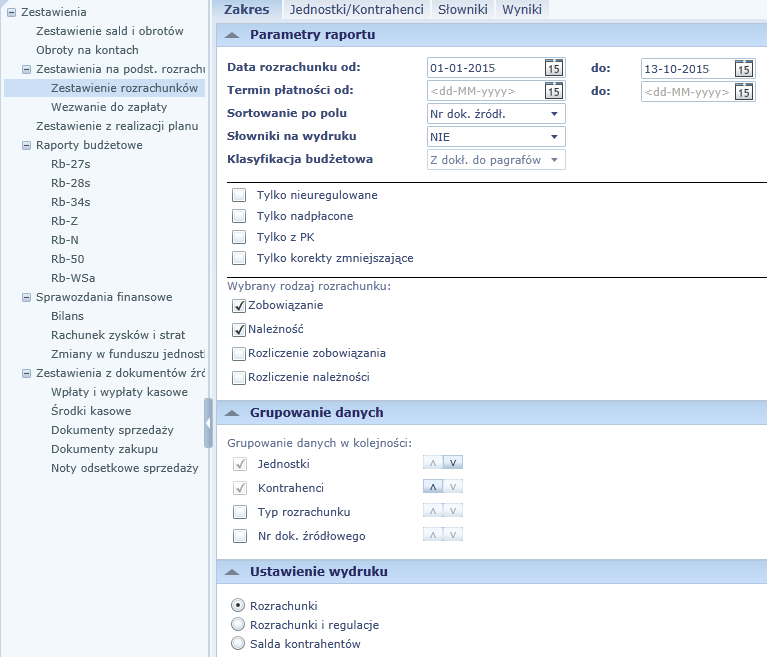The image size is (767, 657).
Task: Open Rachunek zysków i strat
Action: pos(118,335)
